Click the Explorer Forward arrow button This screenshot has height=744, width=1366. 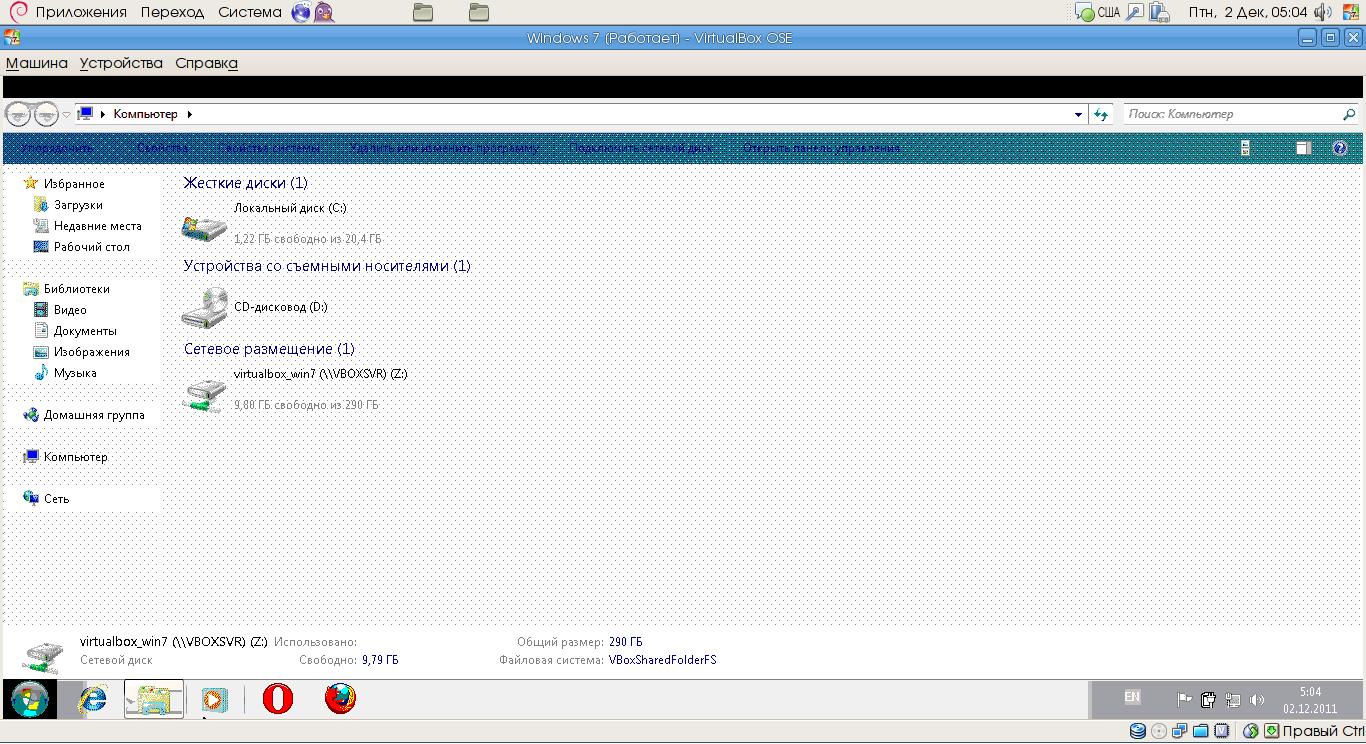pos(46,114)
